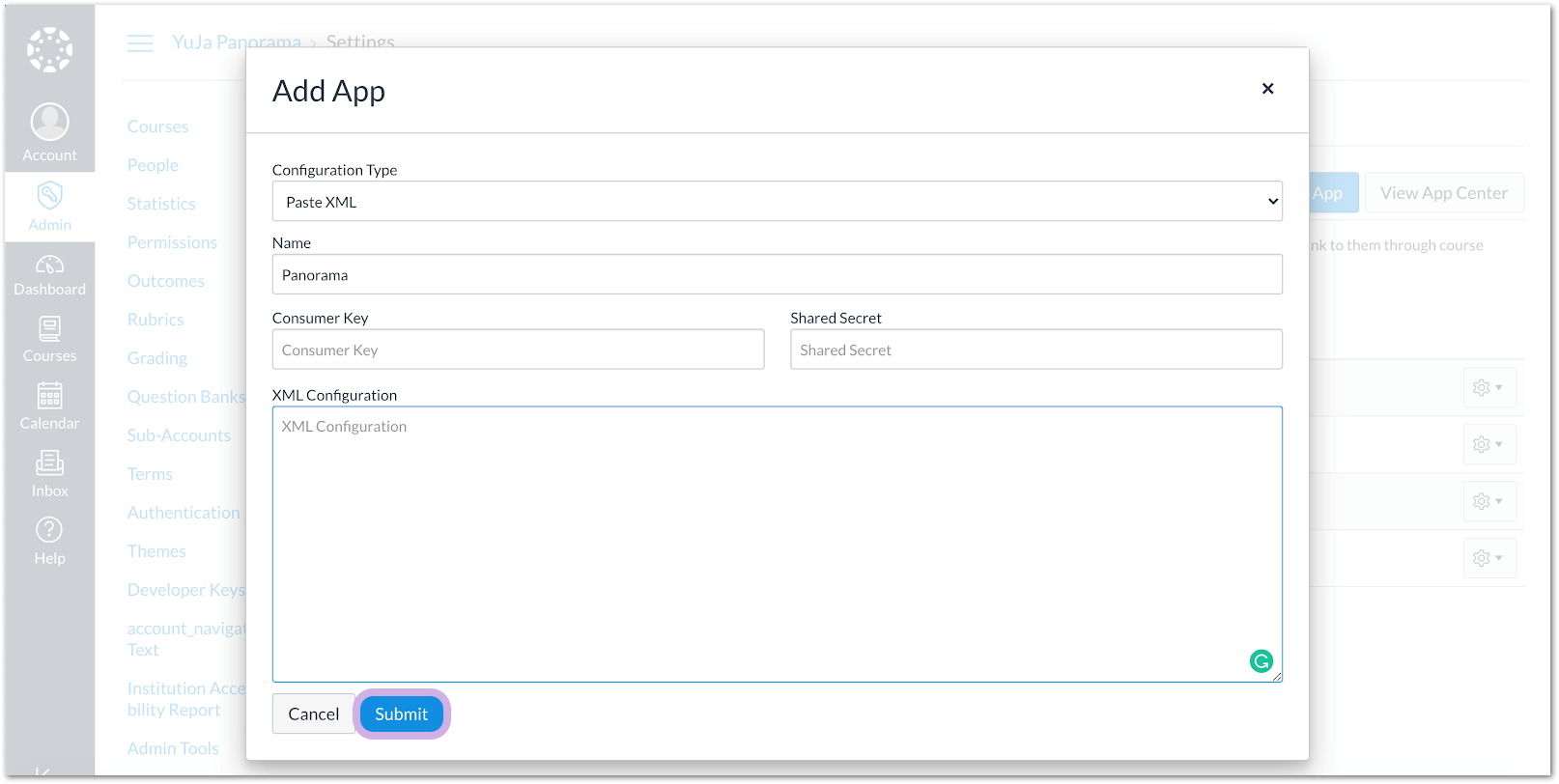Click the Cancel button
The image size is (1559, 784).
click(x=313, y=714)
